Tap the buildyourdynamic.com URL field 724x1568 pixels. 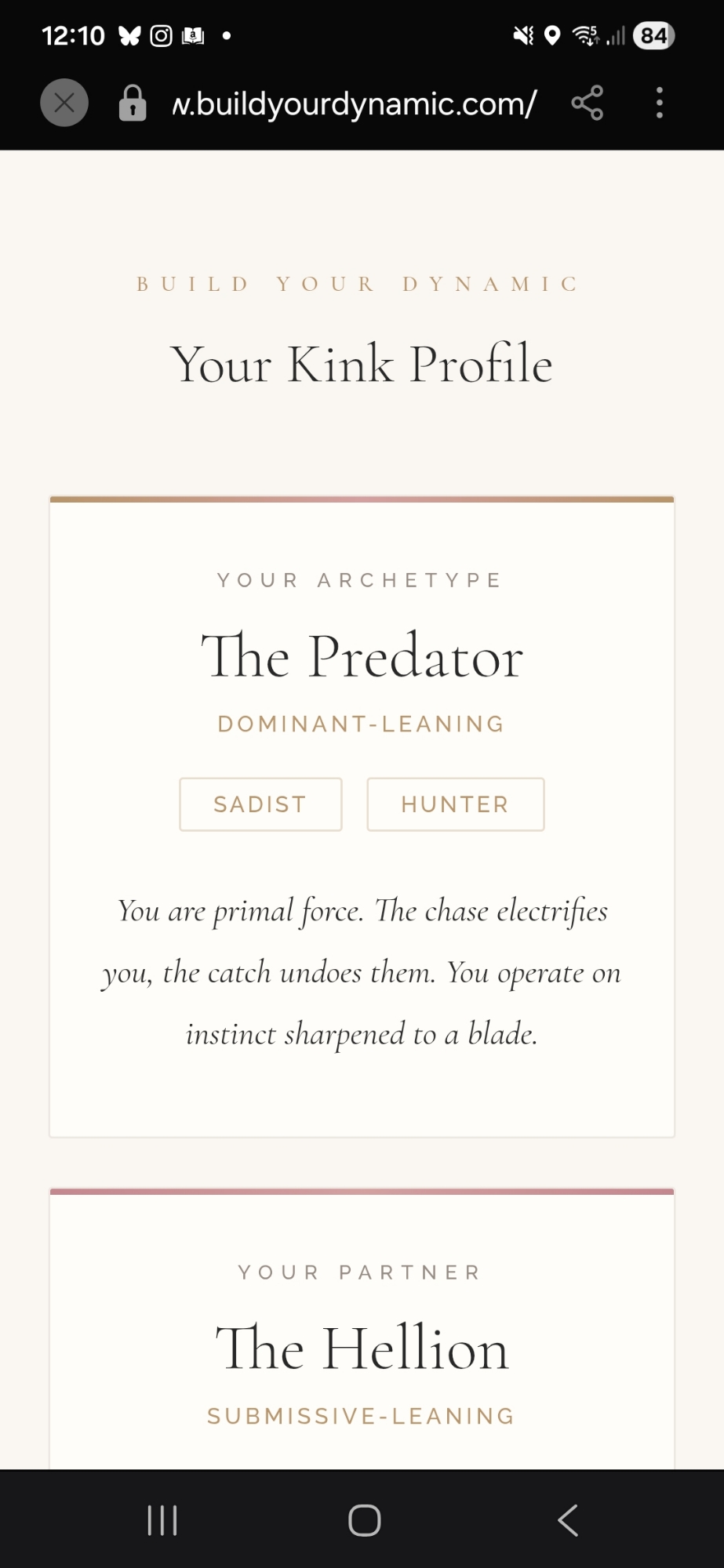tap(354, 103)
